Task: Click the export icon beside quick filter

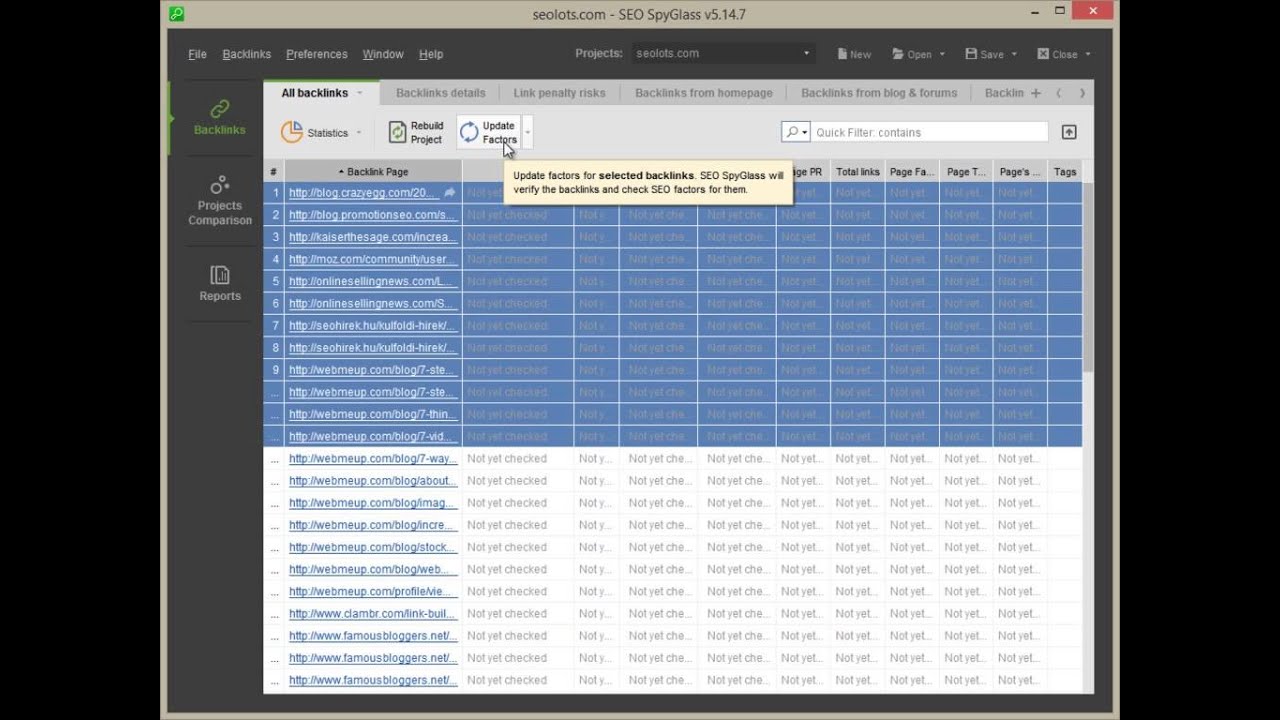Action: click(x=1069, y=132)
